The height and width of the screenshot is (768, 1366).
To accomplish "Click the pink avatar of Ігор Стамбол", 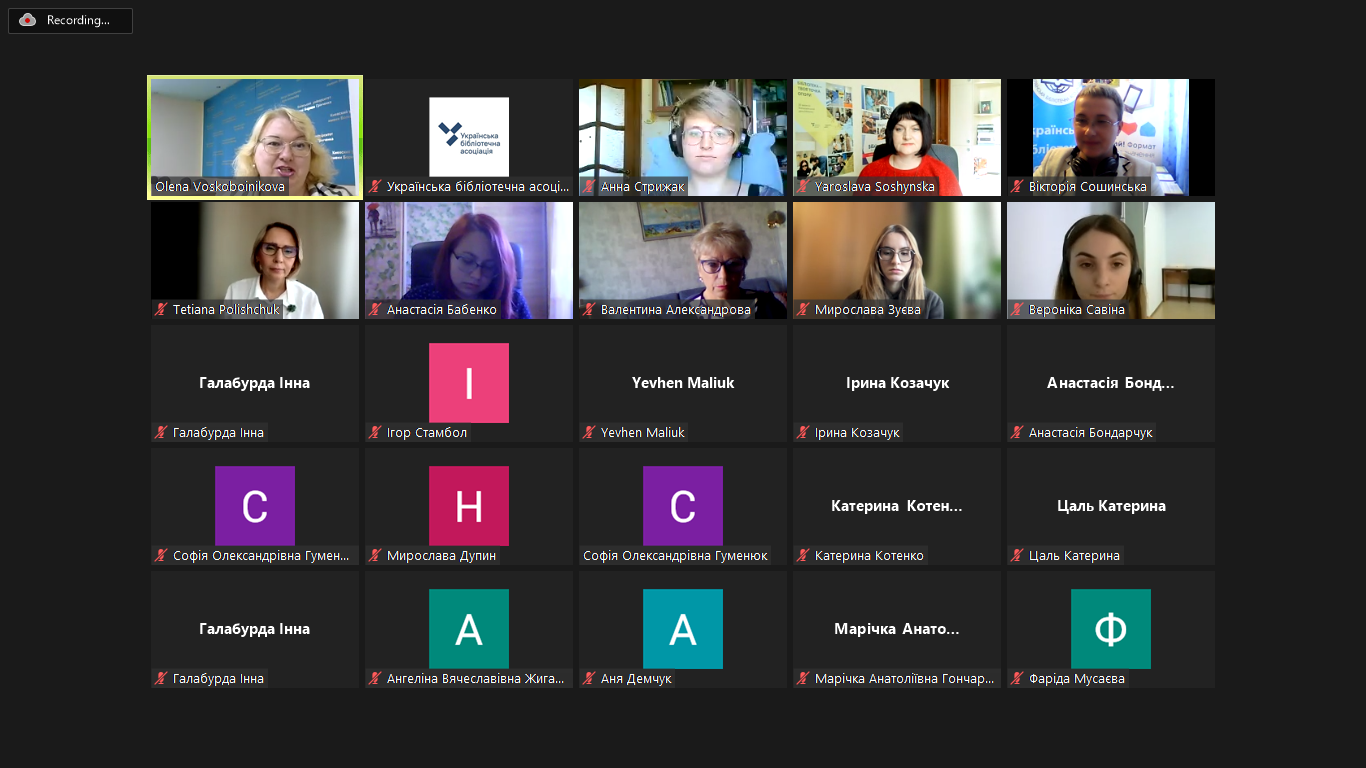I will 468,383.
